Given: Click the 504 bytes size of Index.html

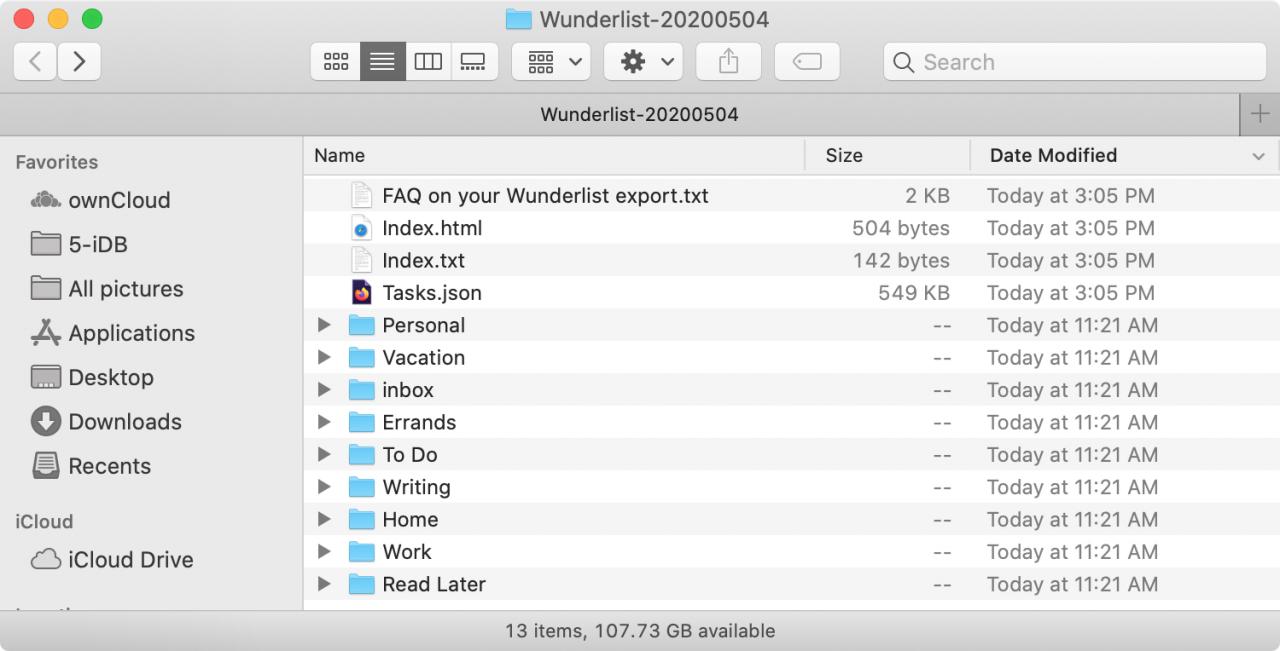Looking at the screenshot, I should click(901, 228).
